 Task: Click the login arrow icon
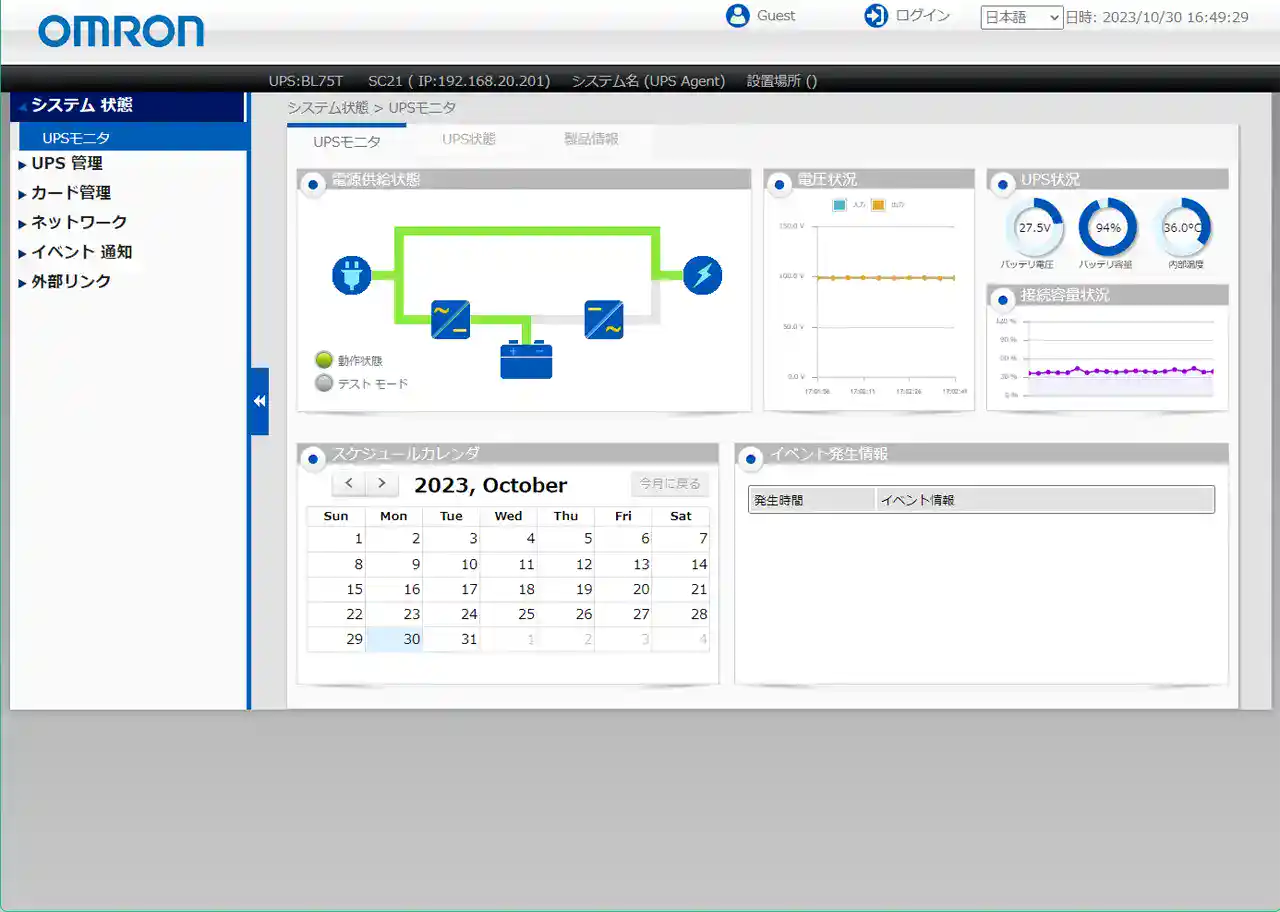[x=876, y=16]
